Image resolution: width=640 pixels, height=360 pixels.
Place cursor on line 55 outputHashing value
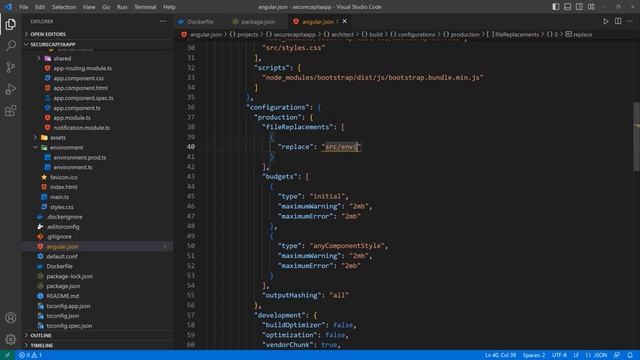click(339, 295)
